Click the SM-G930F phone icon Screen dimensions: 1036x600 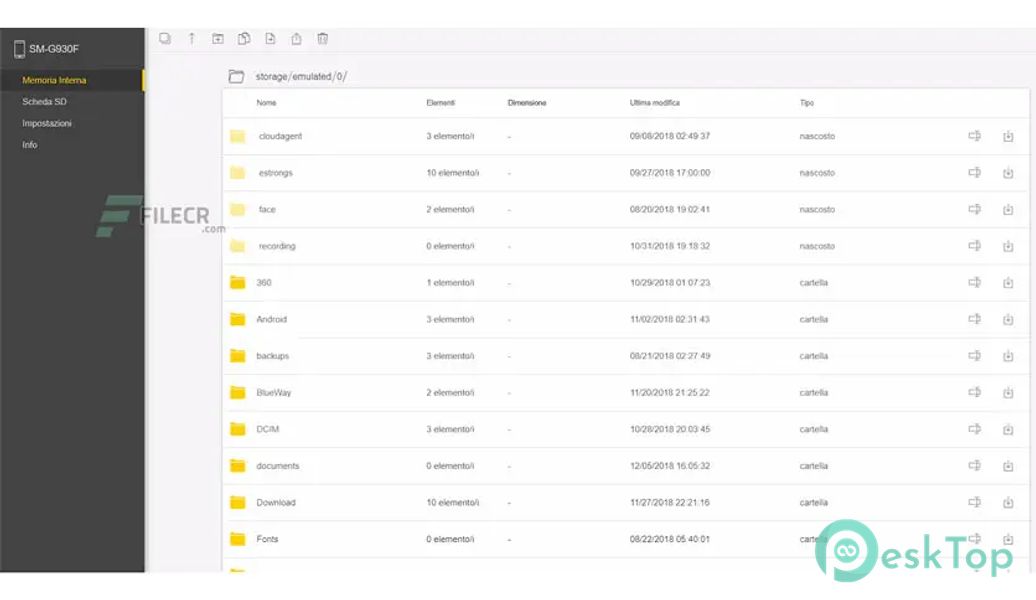click(19, 49)
